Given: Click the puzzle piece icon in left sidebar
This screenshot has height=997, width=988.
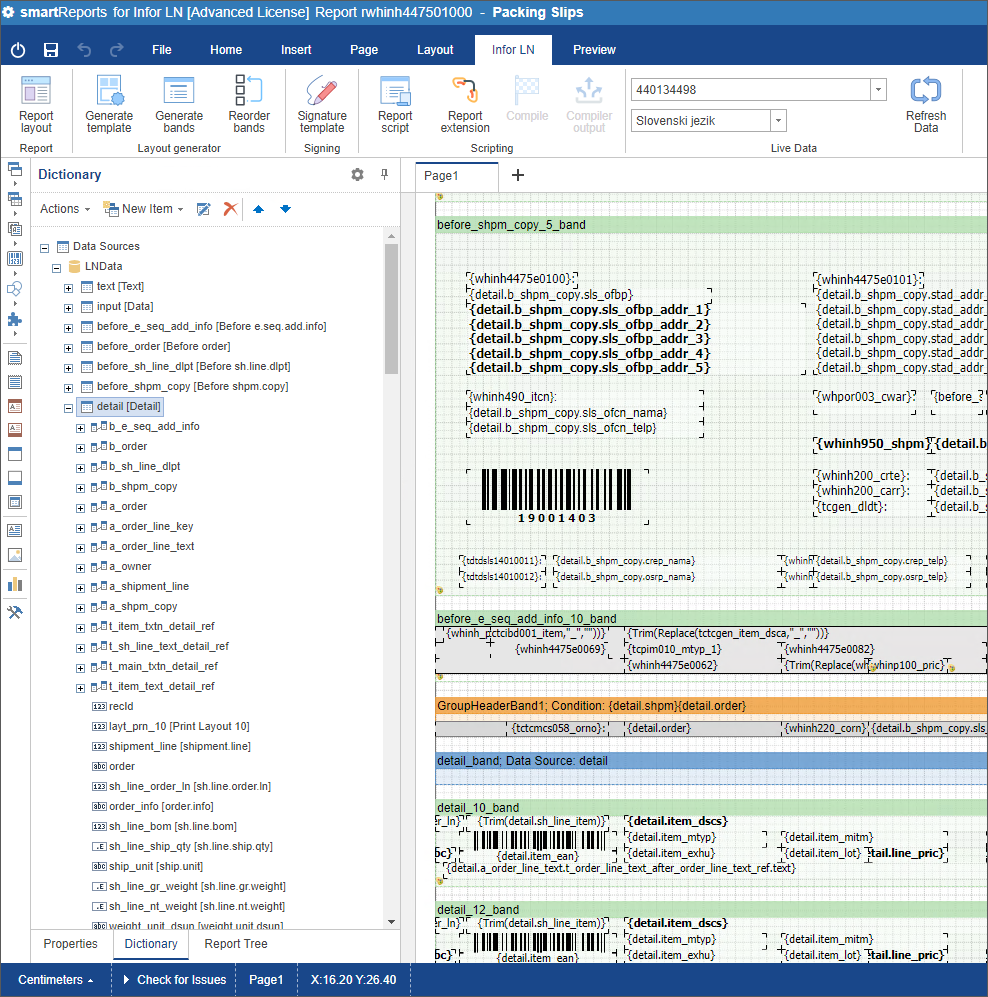Looking at the screenshot, I should tap(15, 319).
